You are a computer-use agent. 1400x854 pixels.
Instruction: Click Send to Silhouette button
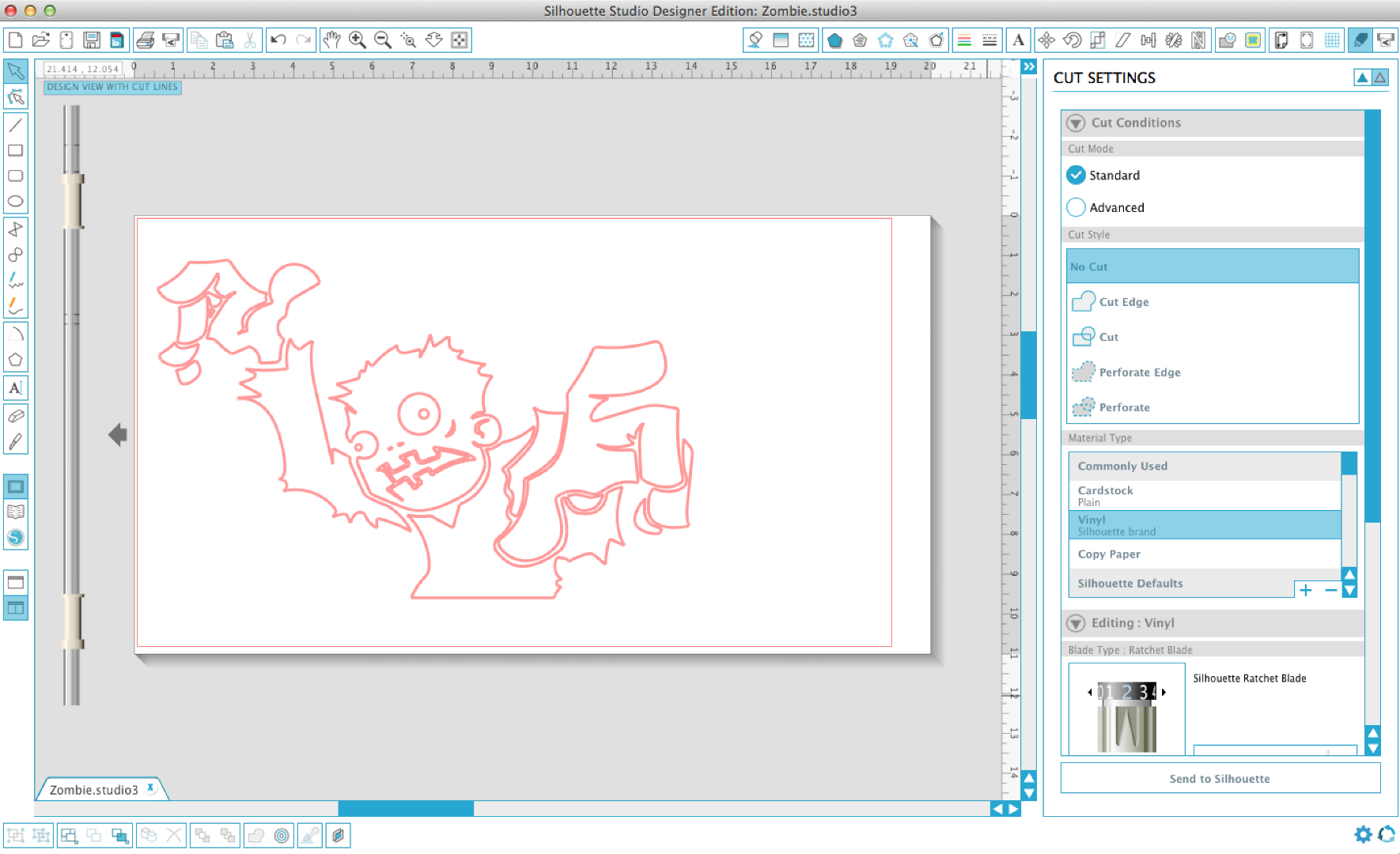[1220, 778]
